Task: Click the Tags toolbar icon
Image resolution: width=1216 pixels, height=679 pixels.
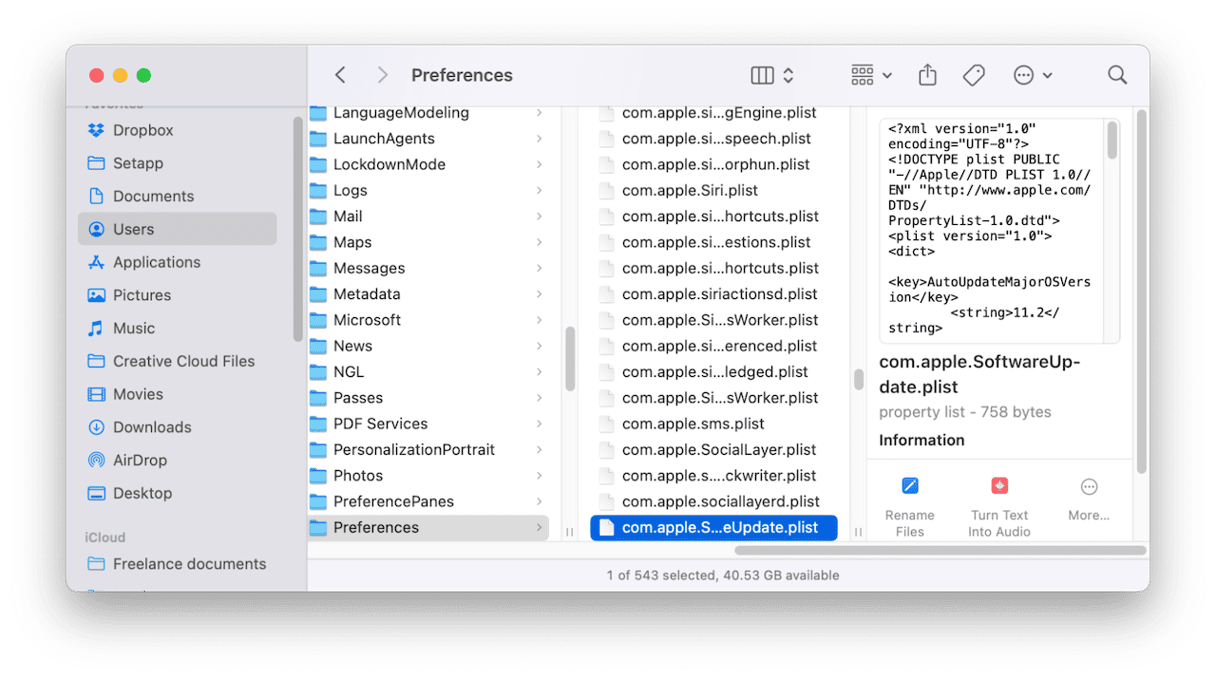Action: coord(974,75)
